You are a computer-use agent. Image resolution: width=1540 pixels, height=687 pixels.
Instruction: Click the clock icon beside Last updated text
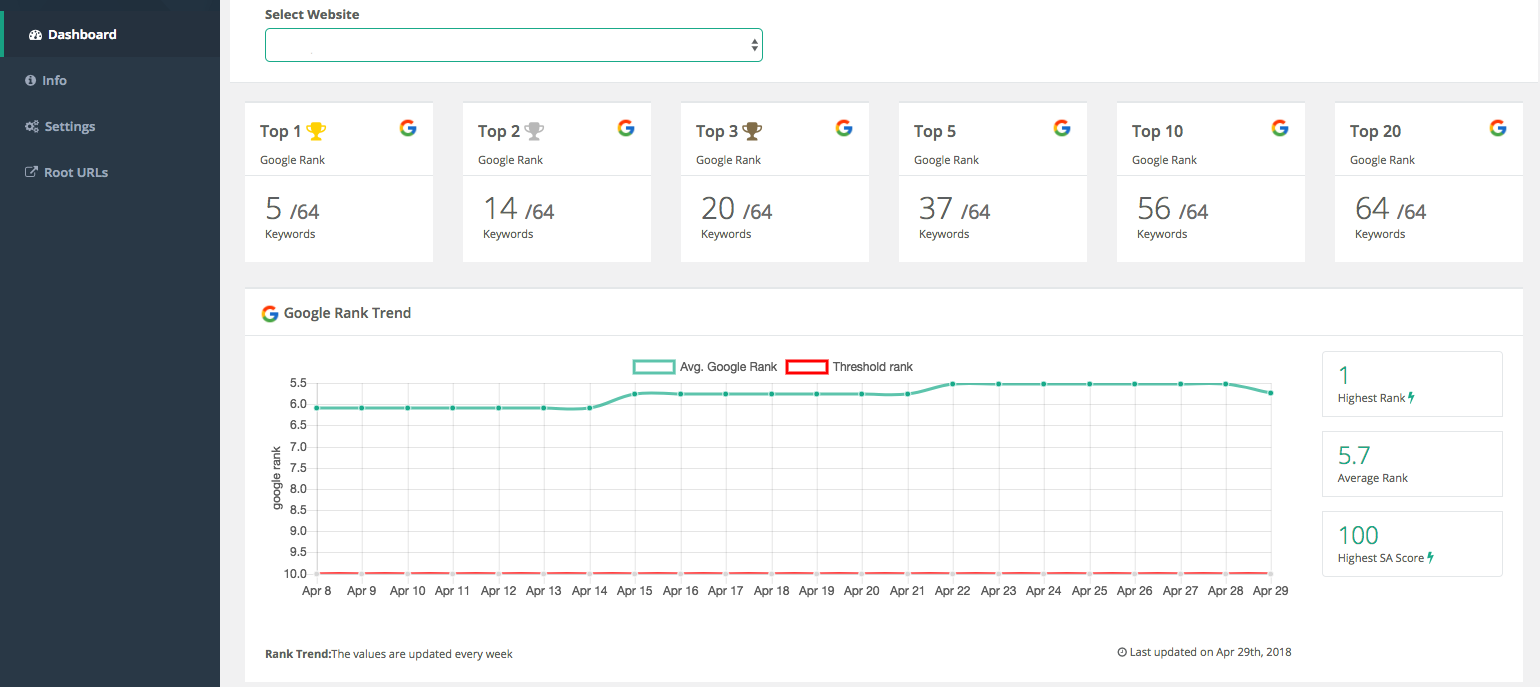[x=1122, y=652]
